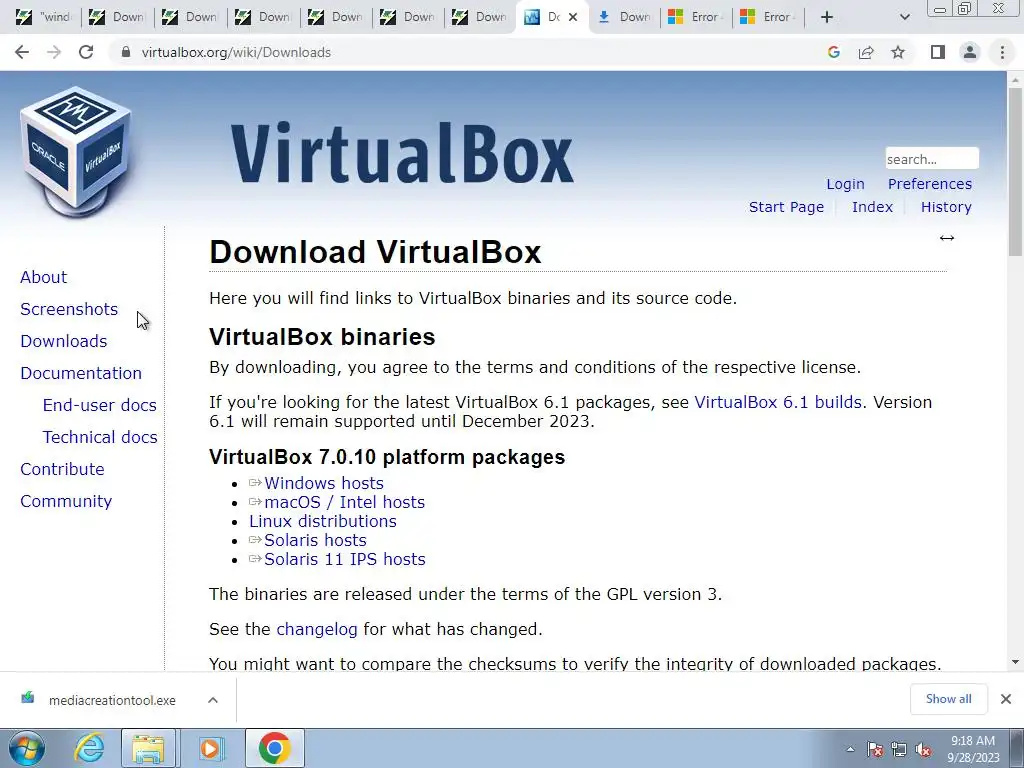The height and width of the screenshot is (768, 1024).
Task: Switch to the download-icon "Down" tab
Action: (625, 17)
